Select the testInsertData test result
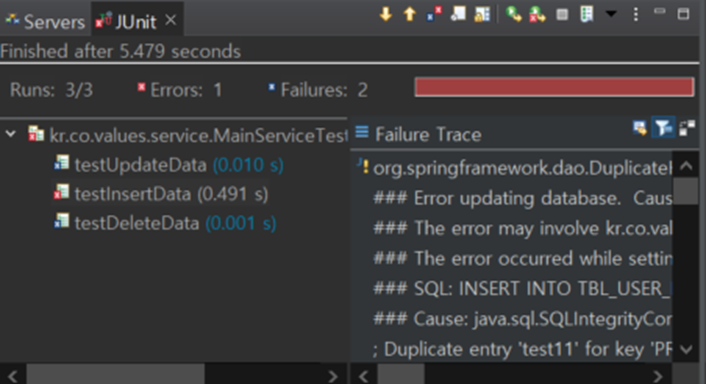 tap(161, 194)
